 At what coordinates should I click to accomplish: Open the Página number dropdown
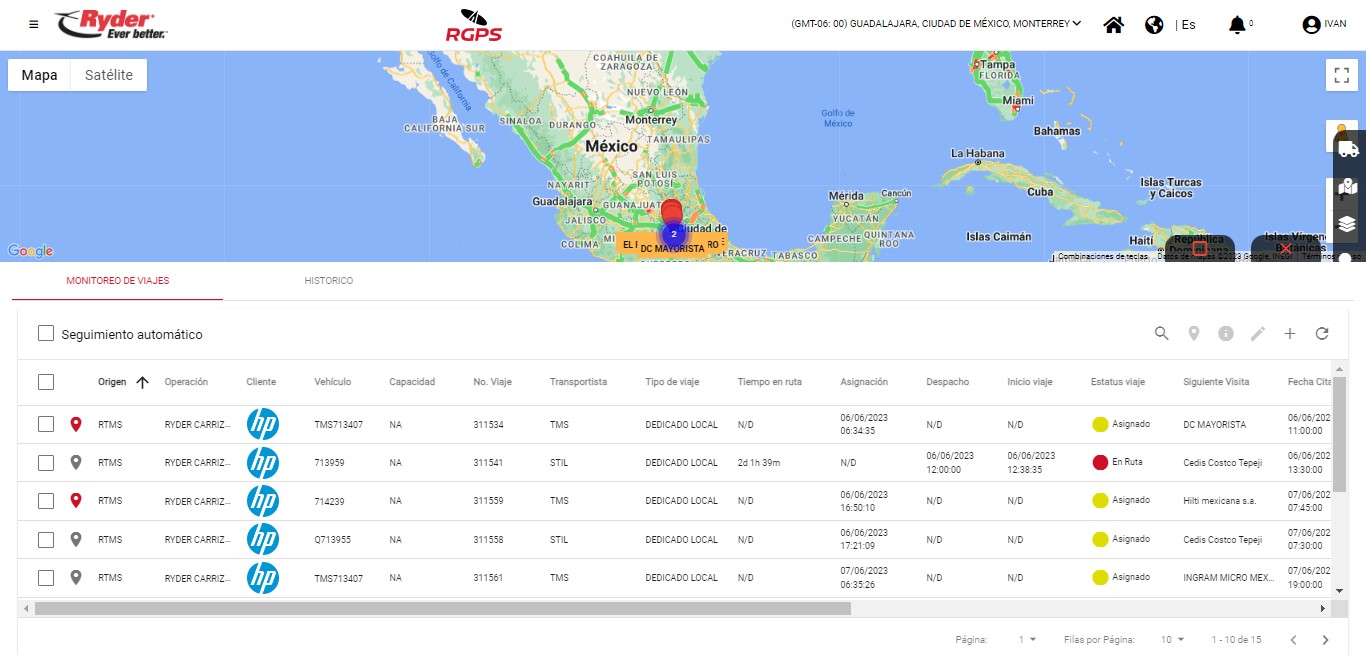pos(1027,640)
